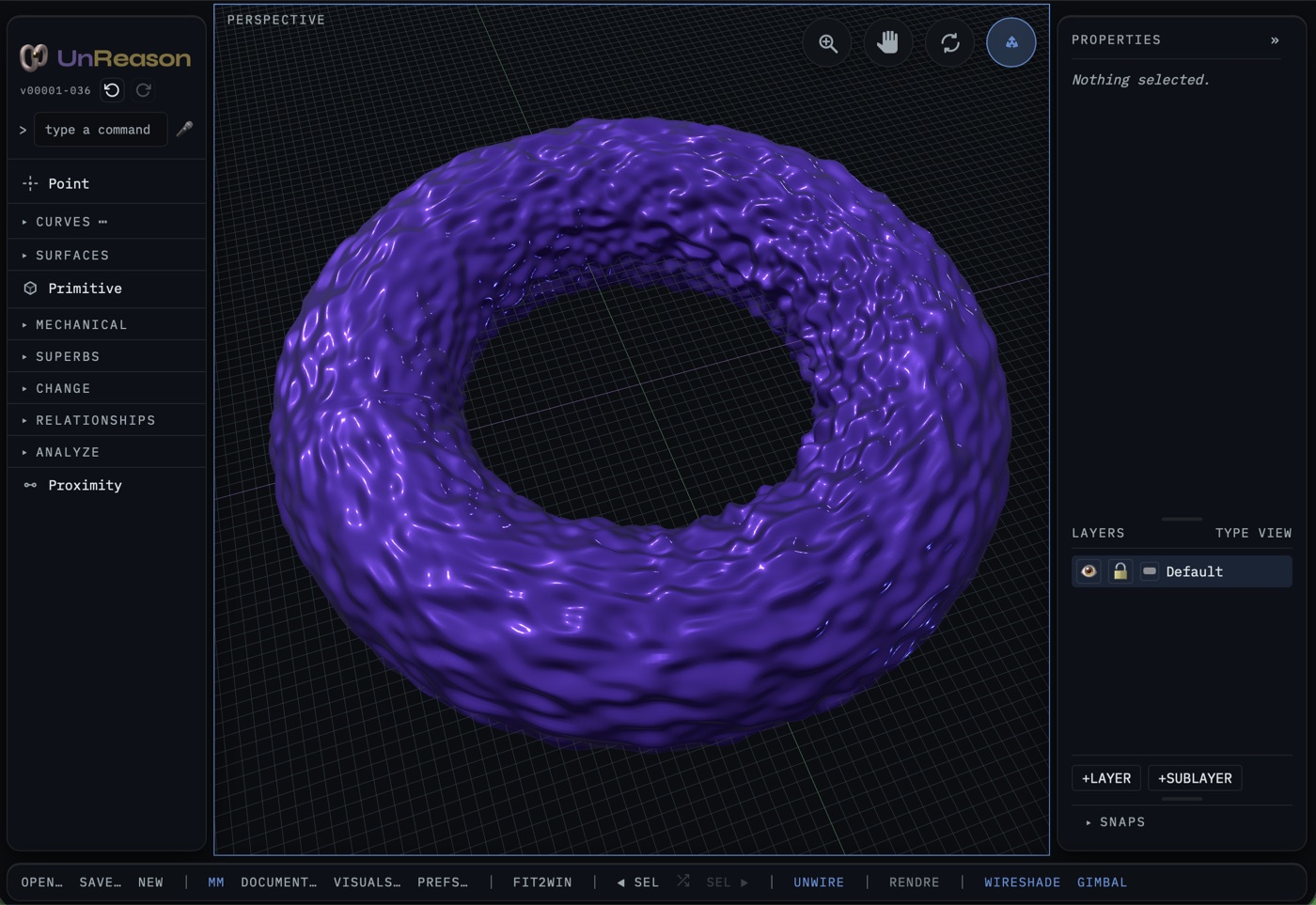
Task: Click the type a command input field
Action: (101, 130)
